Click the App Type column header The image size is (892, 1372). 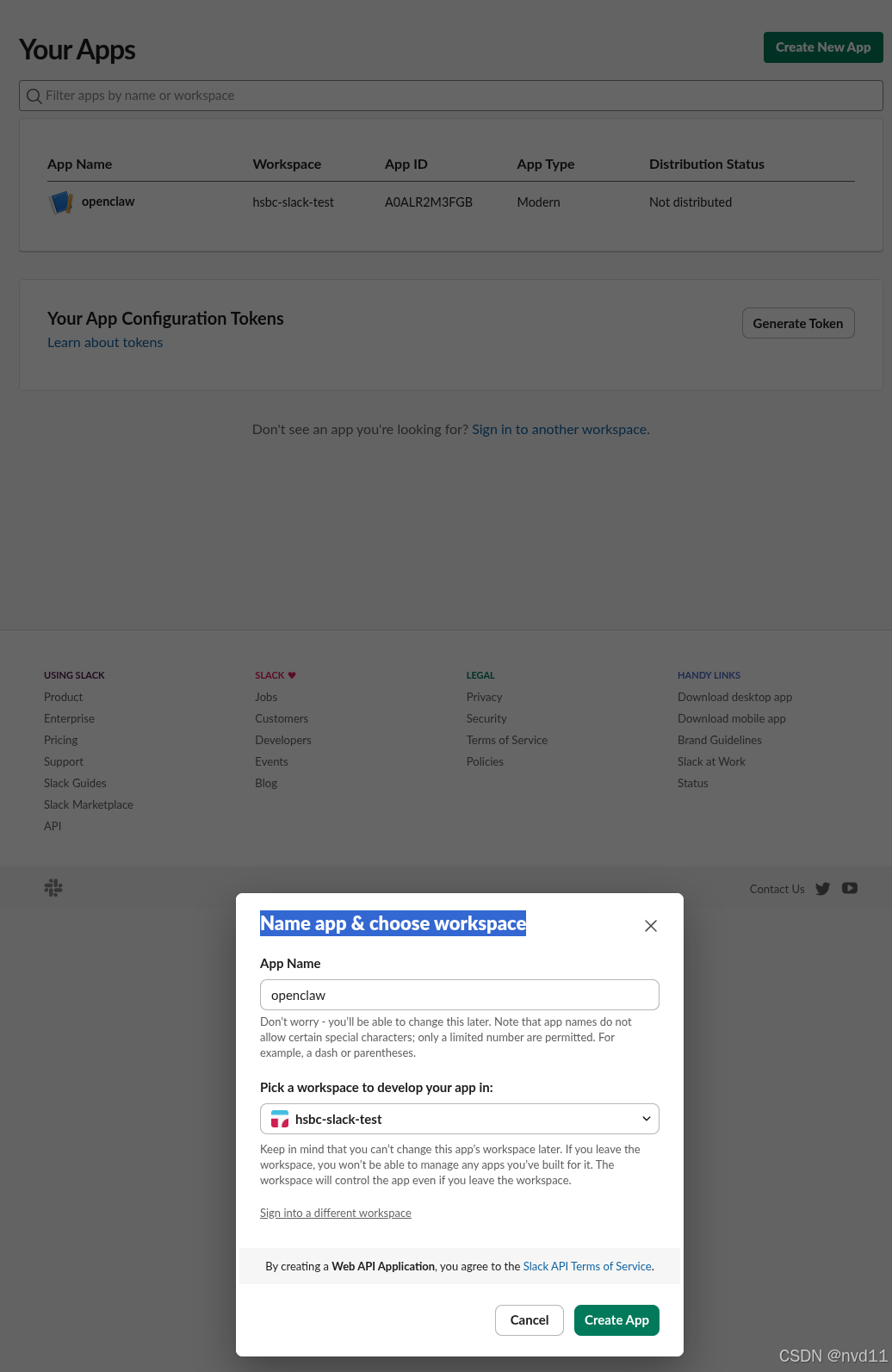(546, 165)
